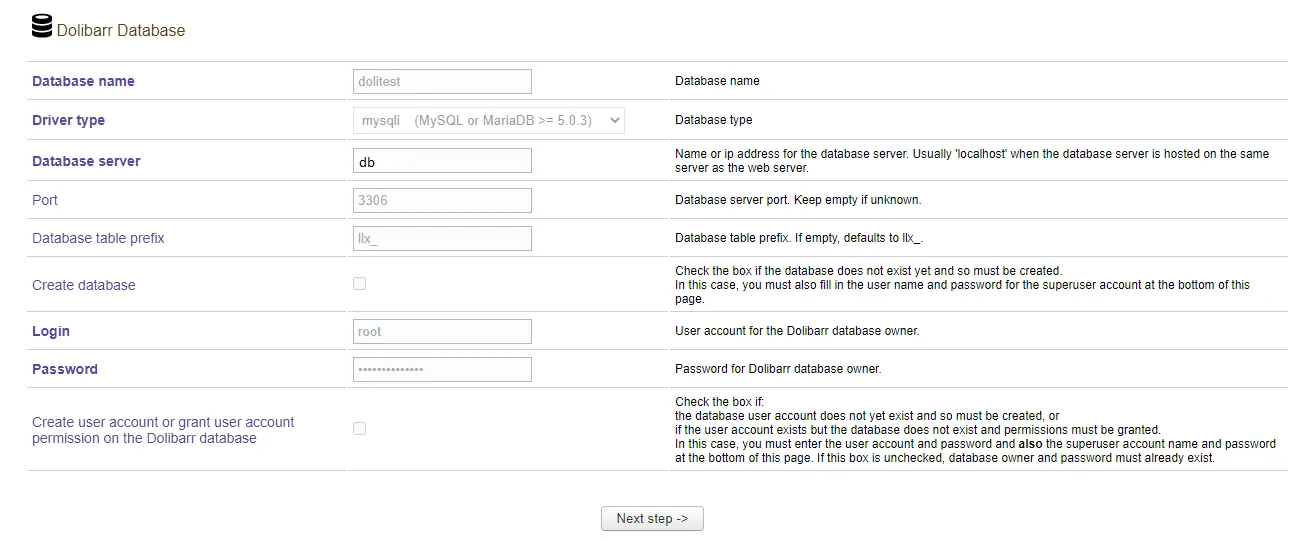The image size is (1311, 542).
Task: Tick the Create database checkbox
Action: tap(360, 284)
